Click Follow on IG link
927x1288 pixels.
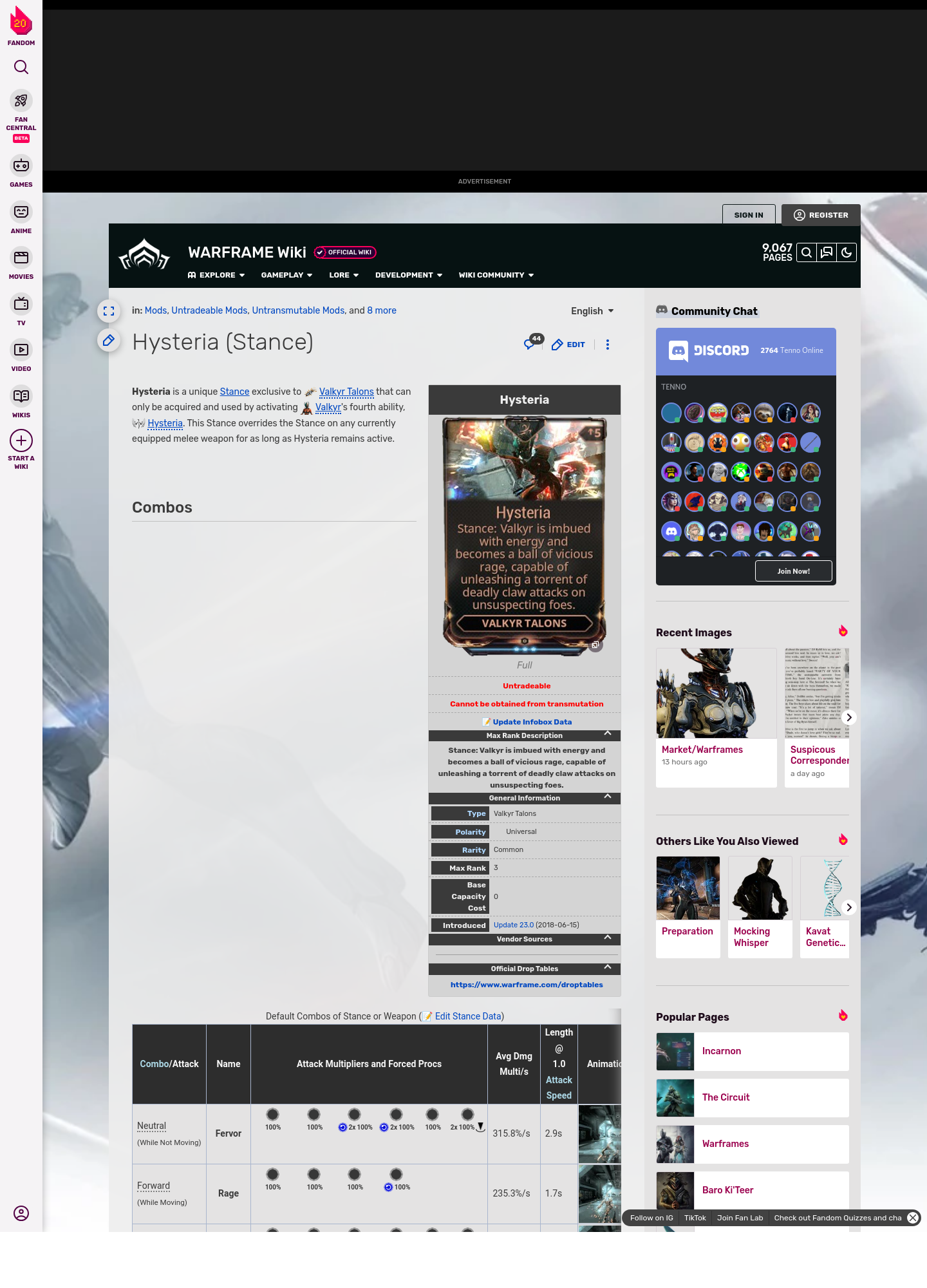651,1218
